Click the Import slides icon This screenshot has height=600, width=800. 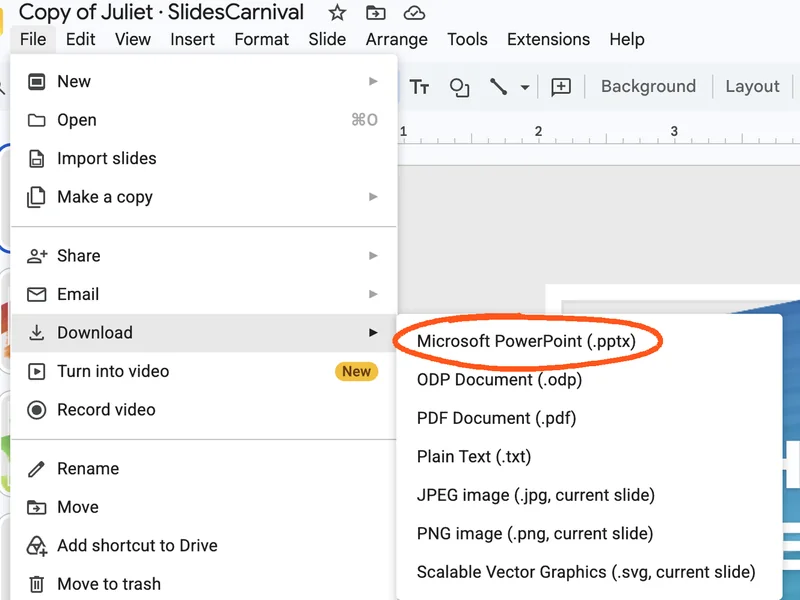point(36,159)
